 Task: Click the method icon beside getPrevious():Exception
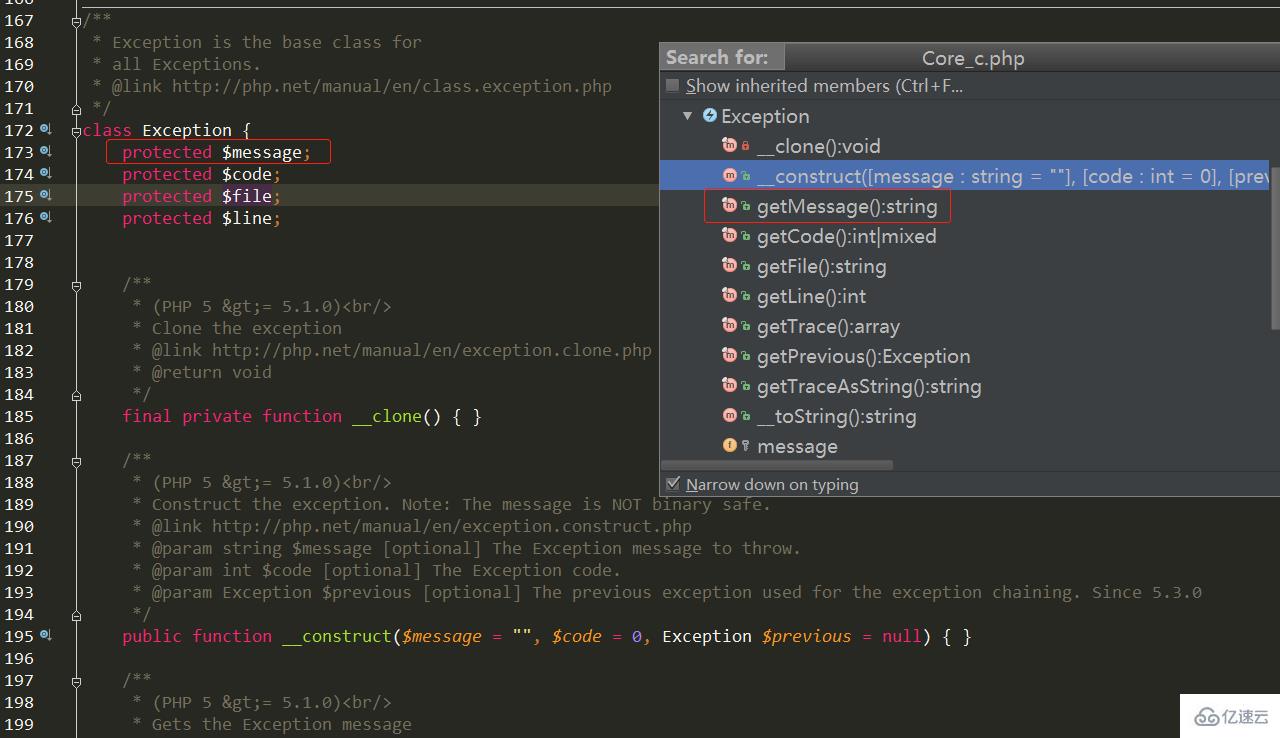click(730, 357)
